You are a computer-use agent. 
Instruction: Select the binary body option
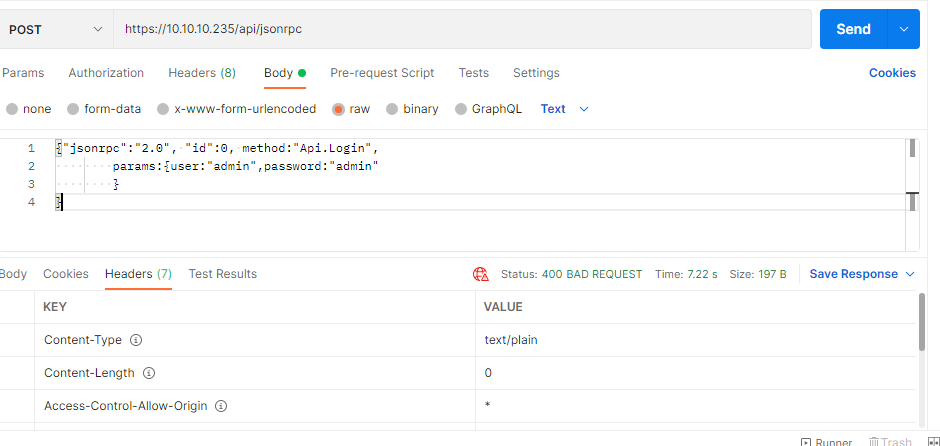coord(392,109)
